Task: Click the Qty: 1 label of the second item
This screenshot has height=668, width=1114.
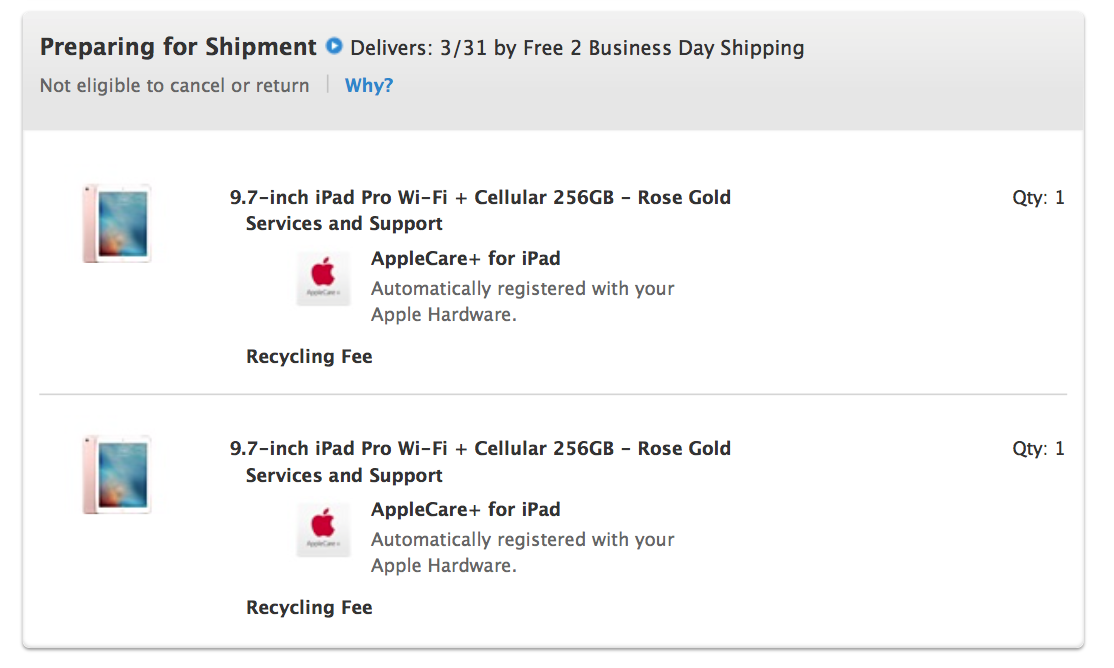Action: tap(1038, 449)
